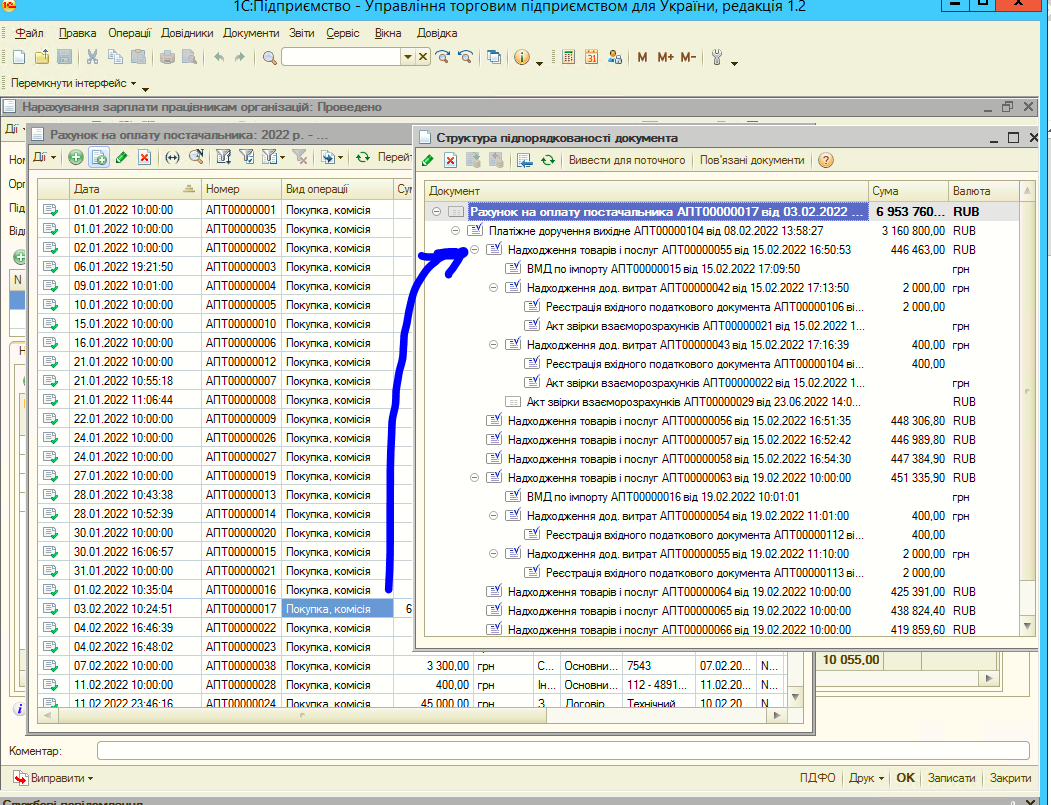Click refresh icon in Рахунок list toolbar
The height and width of the screenshot is (805, 1051).
pos(363,158)
